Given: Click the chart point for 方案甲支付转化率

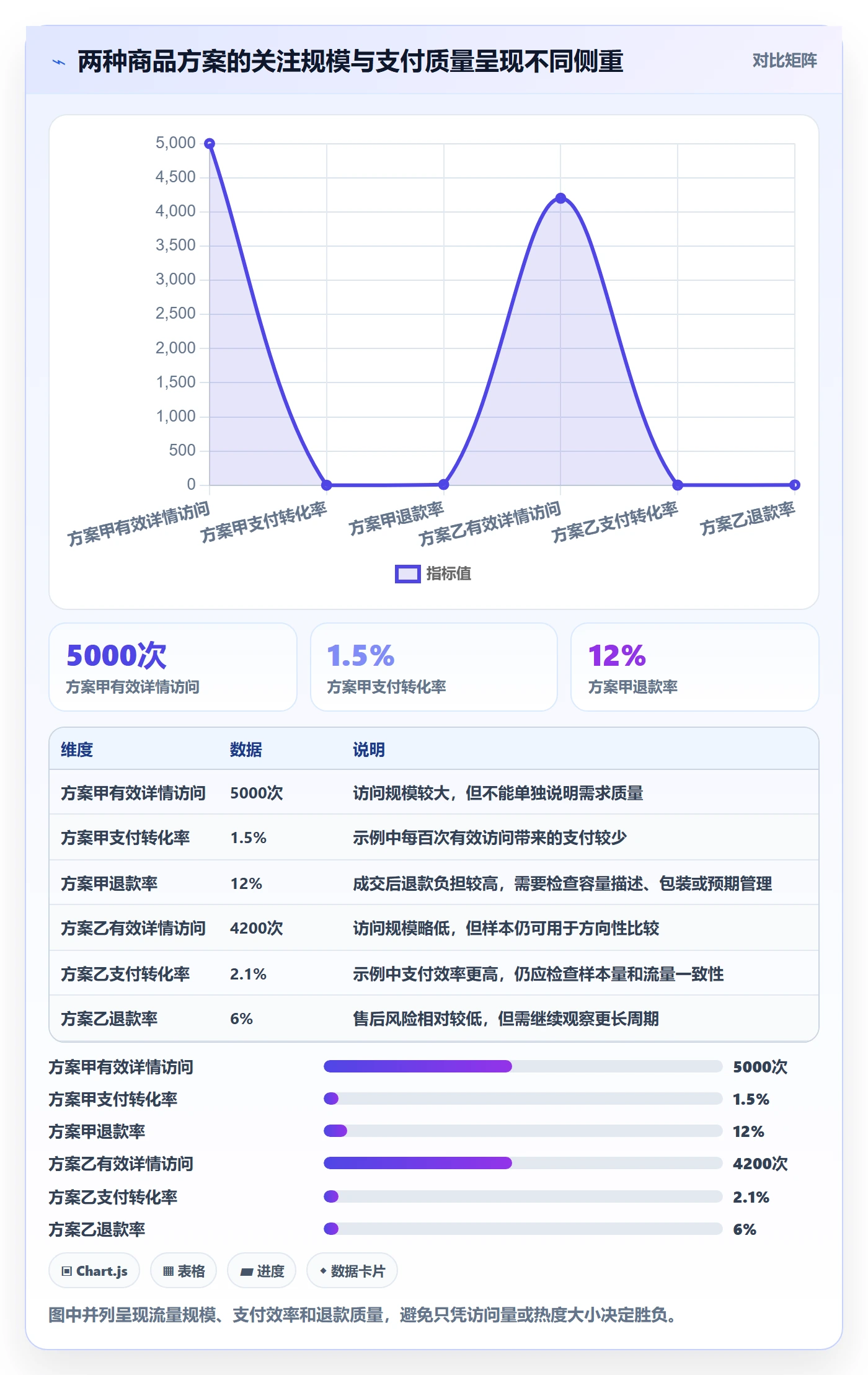Looking at the screenshot, I should [x=327, y=485].
